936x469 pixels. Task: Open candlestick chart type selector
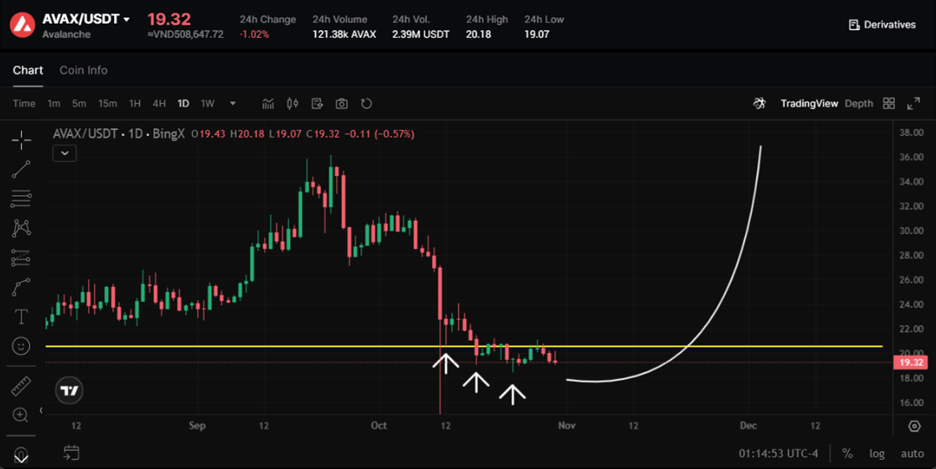(292, 104)
